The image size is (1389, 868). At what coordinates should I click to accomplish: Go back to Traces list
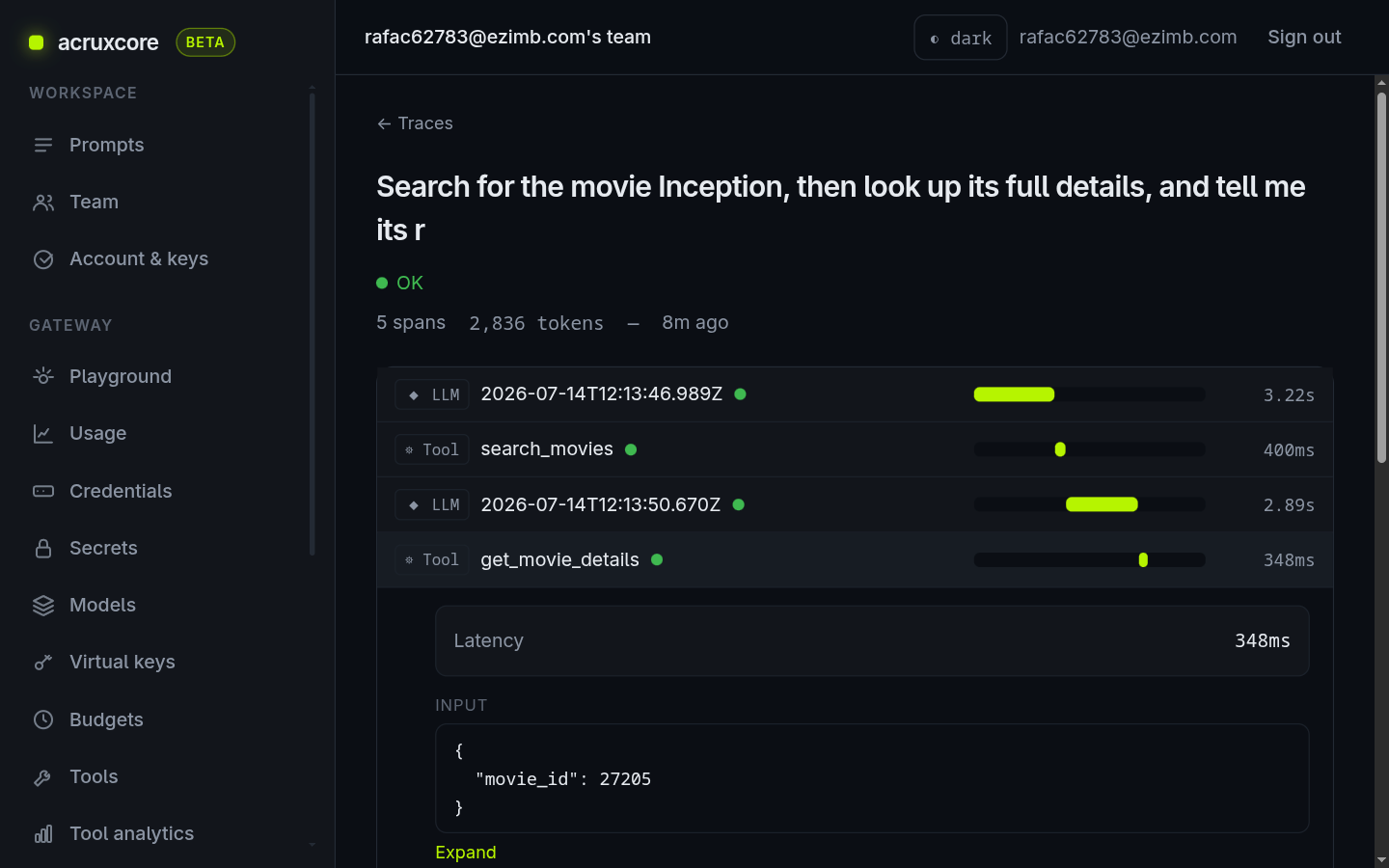415,123
